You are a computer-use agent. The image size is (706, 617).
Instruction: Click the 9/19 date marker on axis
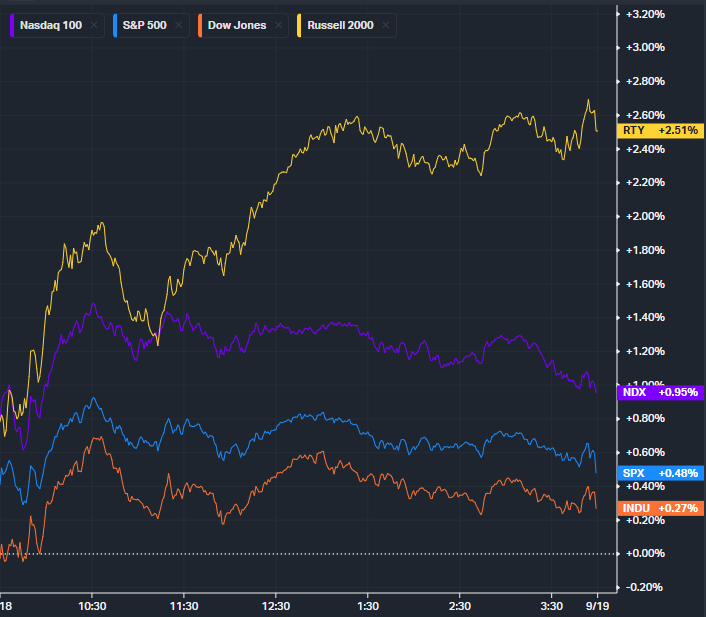tap(599, 606)
